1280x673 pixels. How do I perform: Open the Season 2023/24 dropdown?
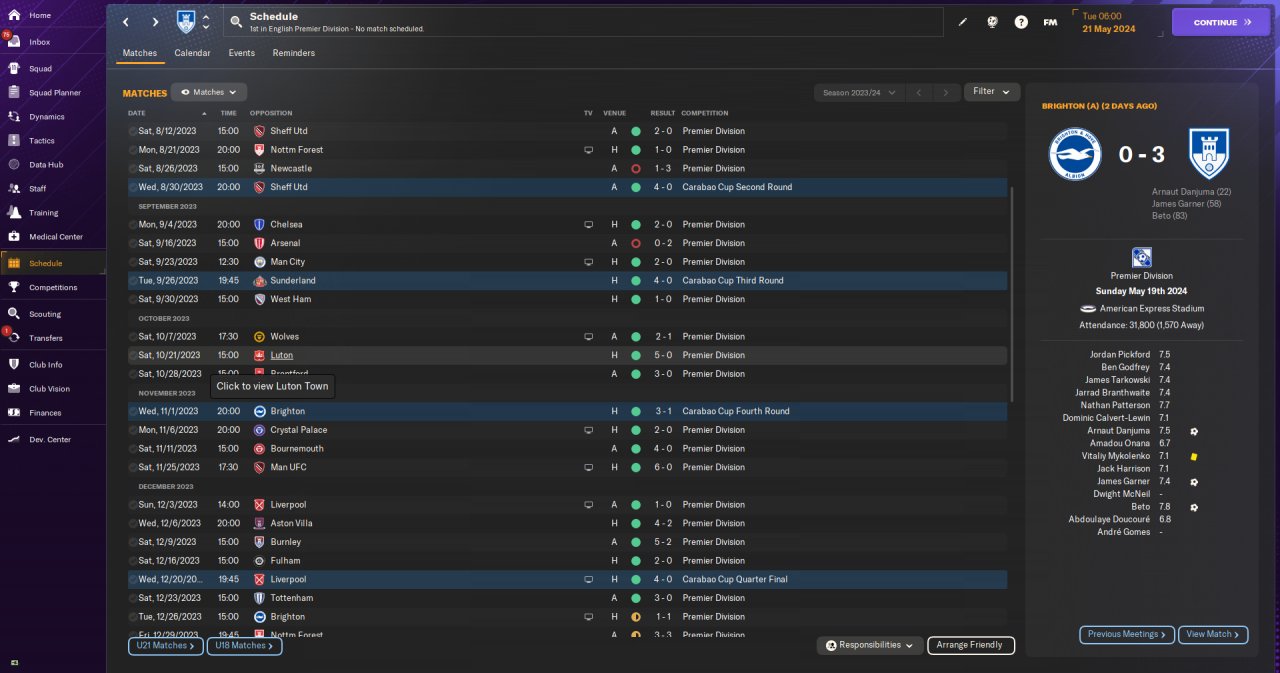858,92
